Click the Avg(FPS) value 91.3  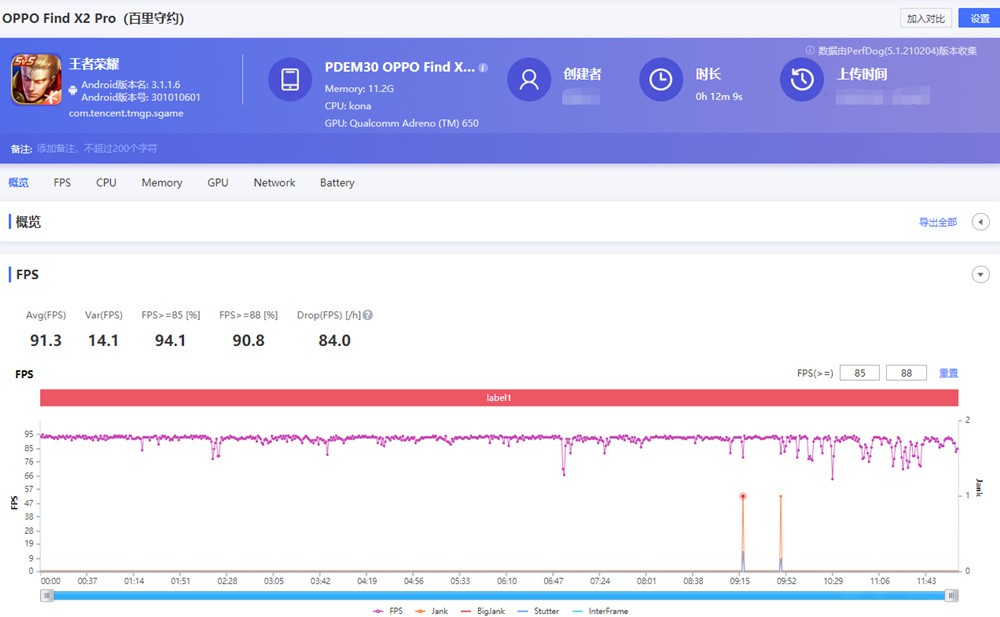(46, 341)
